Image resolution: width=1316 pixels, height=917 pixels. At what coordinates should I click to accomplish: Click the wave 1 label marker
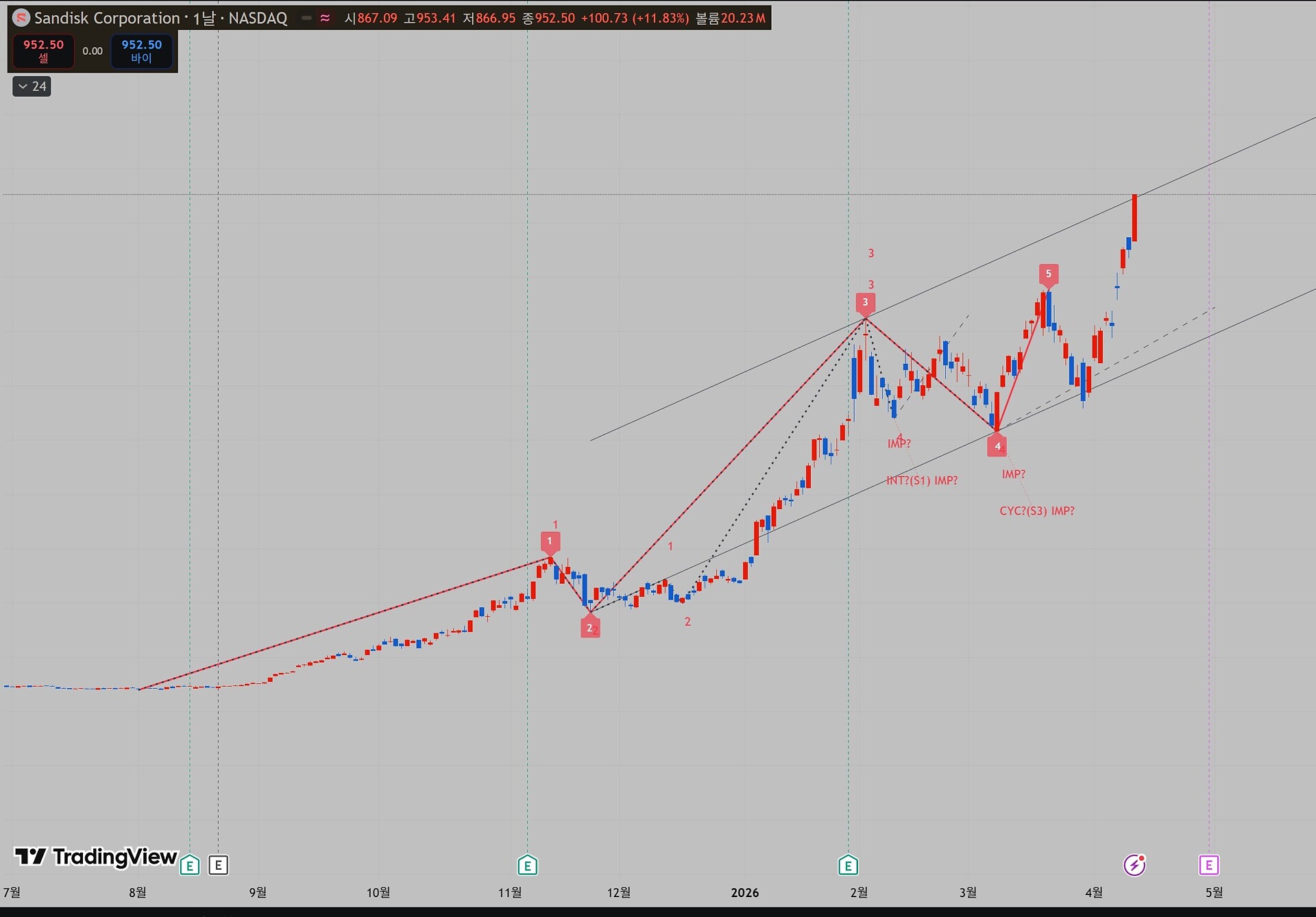point(550,541)
